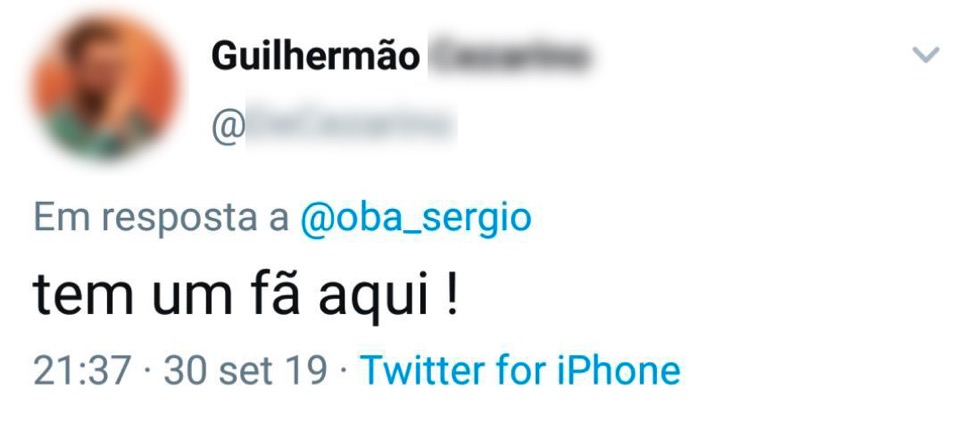Click the @ symbol before the handle
Screen dimensions: 972x423
click(228, 126)
